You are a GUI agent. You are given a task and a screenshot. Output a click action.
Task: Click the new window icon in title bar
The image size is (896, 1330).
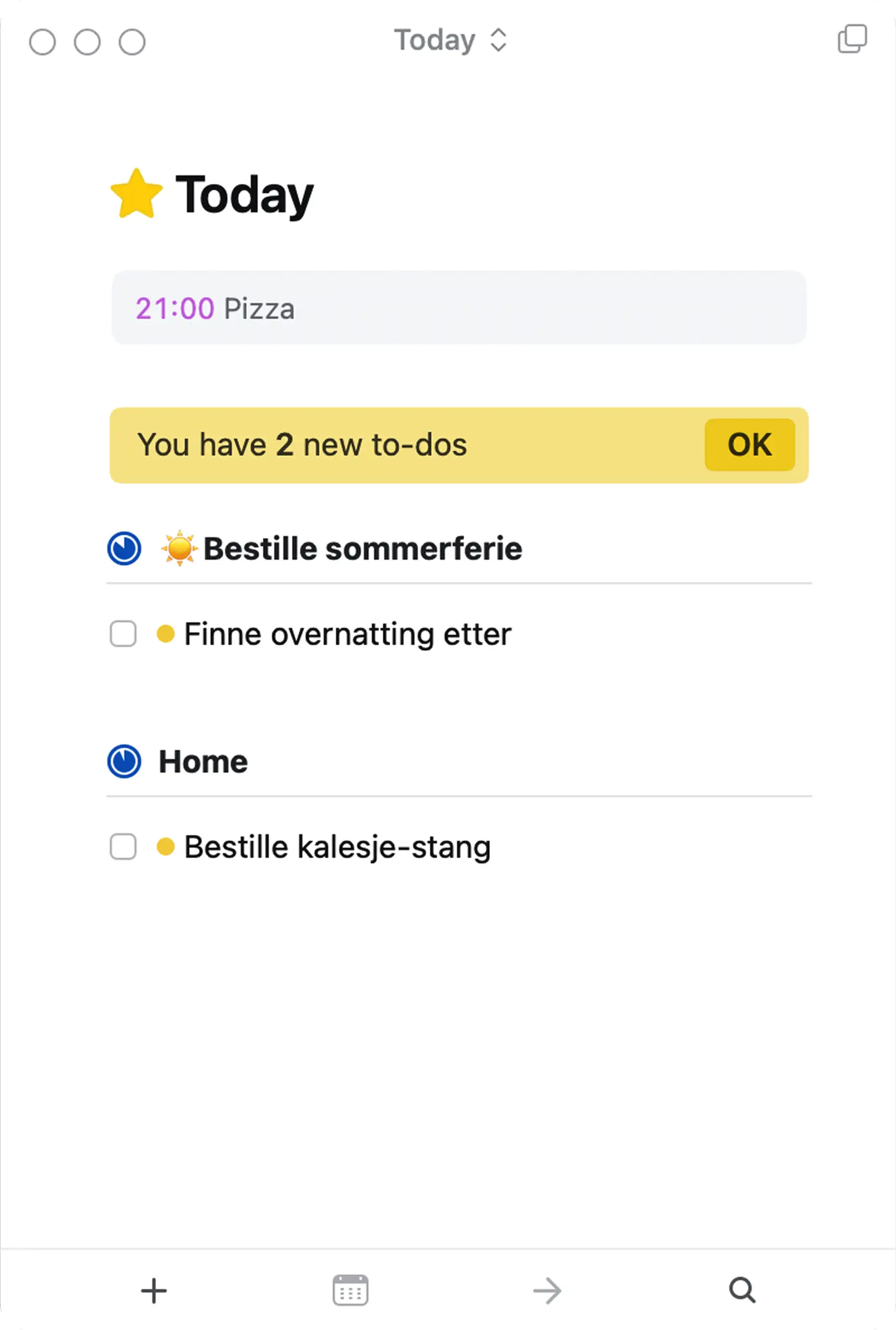coord(852,39)
